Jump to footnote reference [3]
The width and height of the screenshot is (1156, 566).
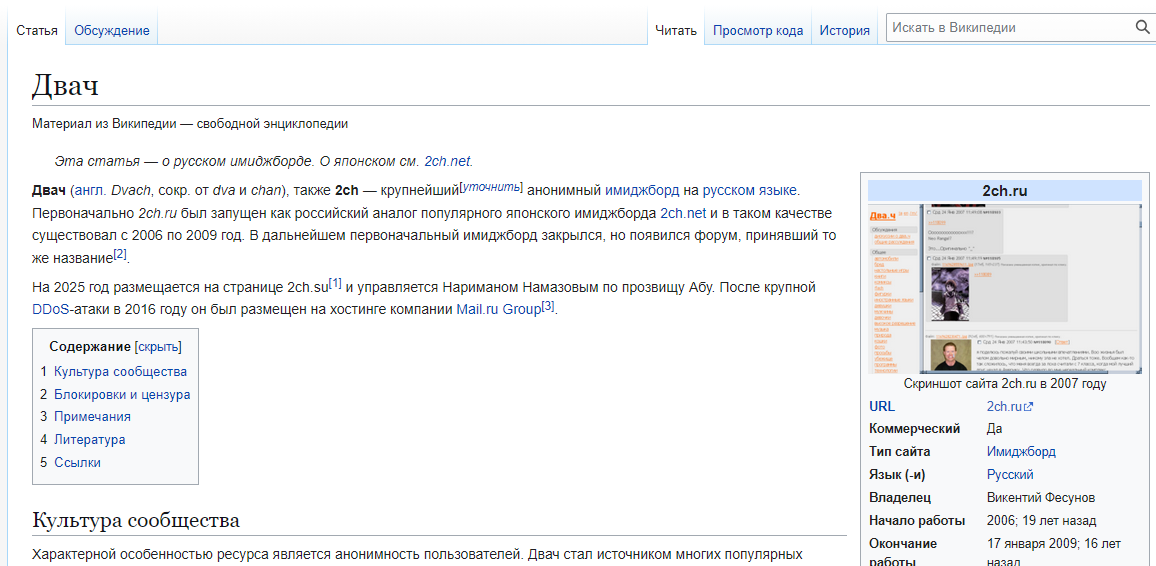coord(548,306)
